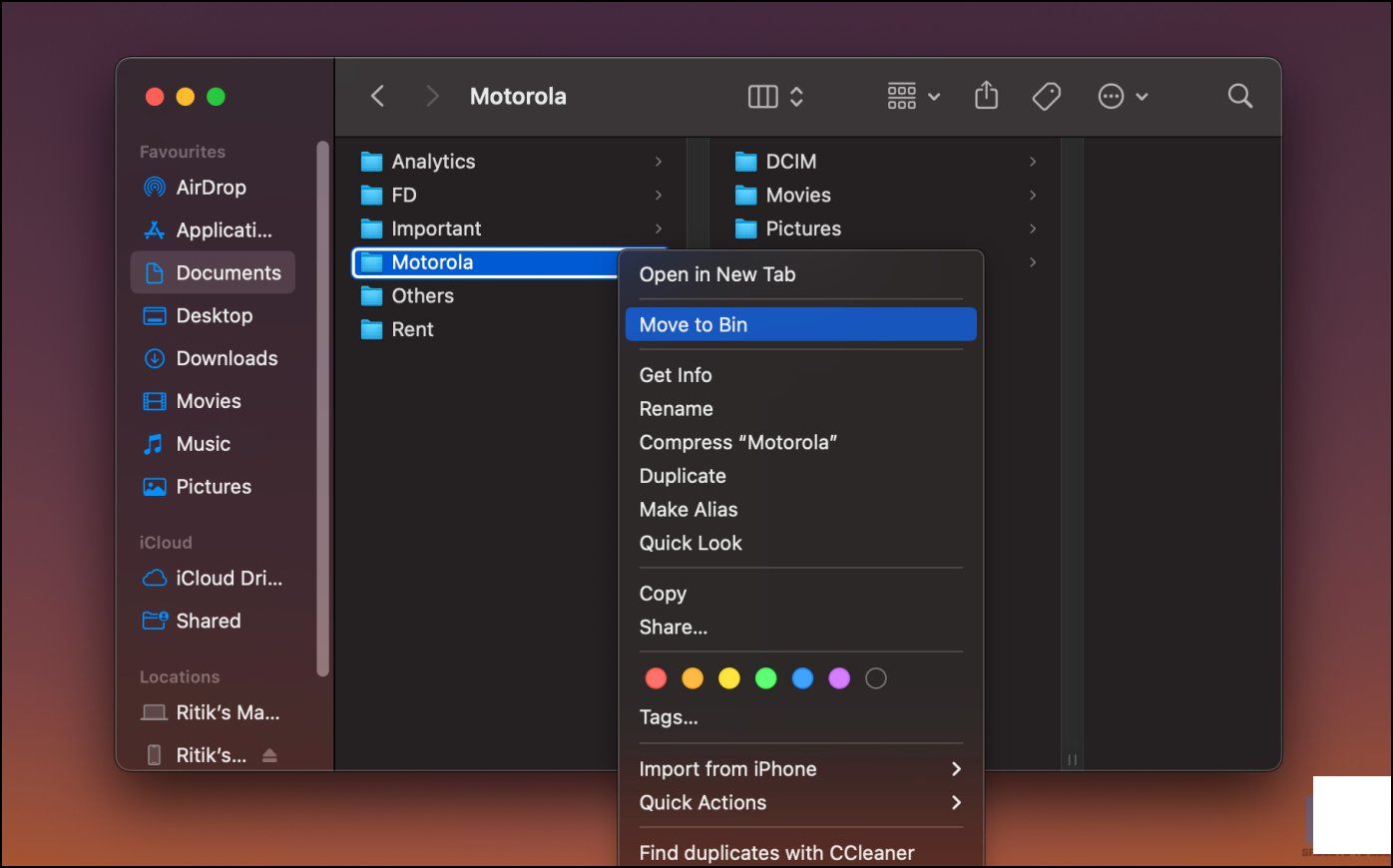This screenshot has width=1393, height=868.
Task: Expand the Important folder chevron
Action: click(658, 228)
